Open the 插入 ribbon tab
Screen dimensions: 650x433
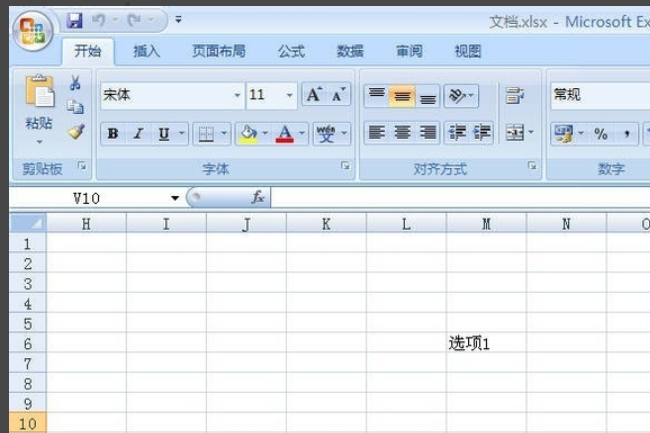pos(147,51)
